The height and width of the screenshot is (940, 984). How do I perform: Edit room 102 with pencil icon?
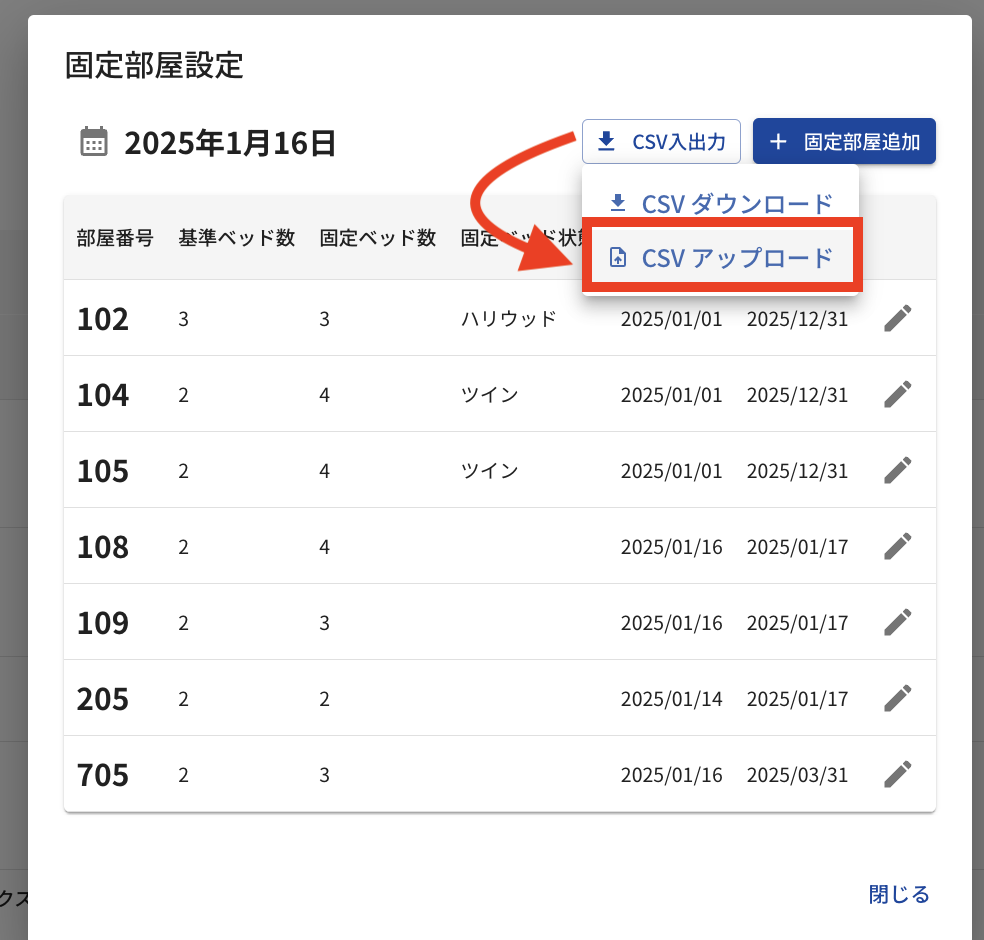pos(897,318)
